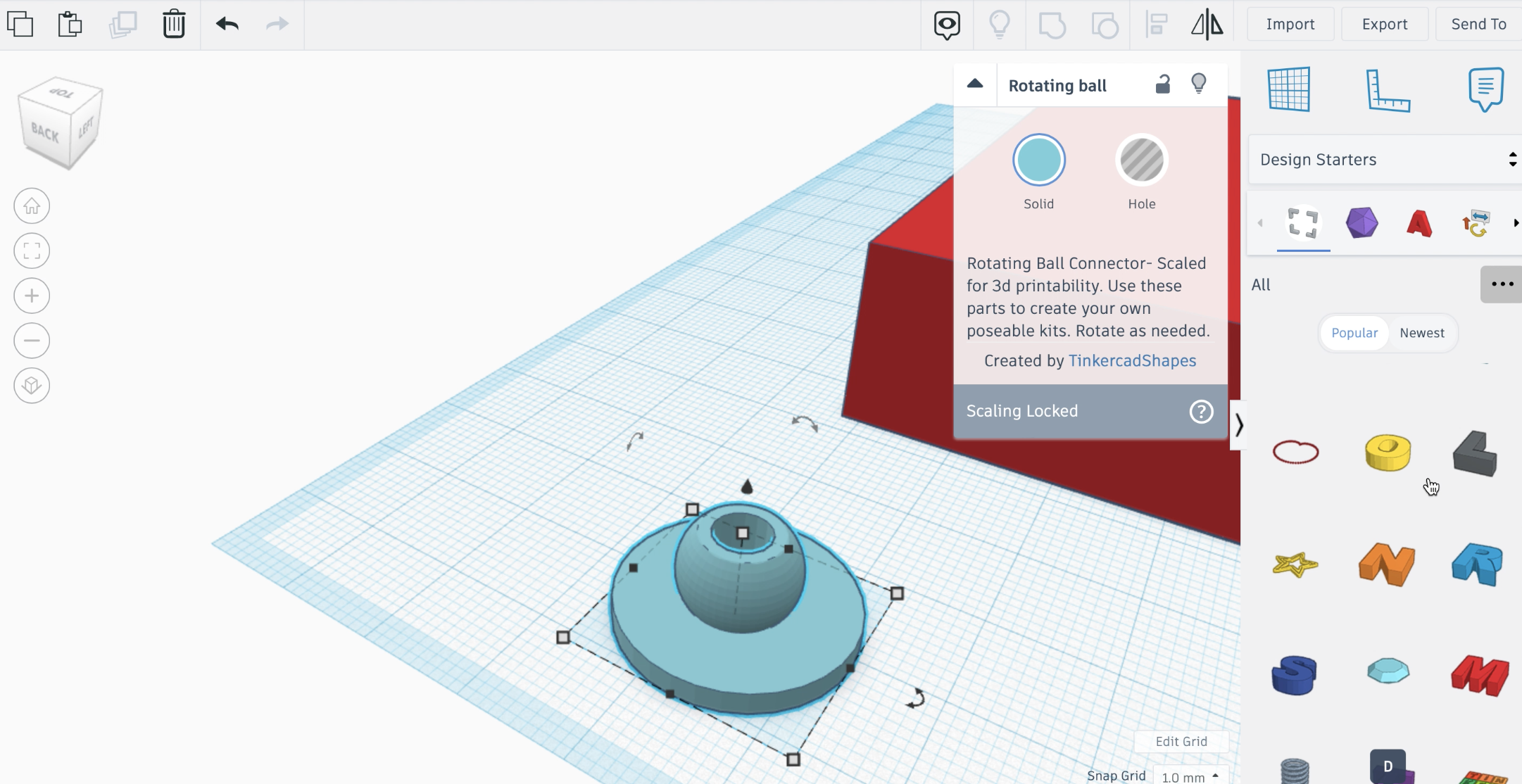Image resolution: width=1522 pixels, height=784 pixels.
Task: Click the Import button
Action: point(1290,25)
